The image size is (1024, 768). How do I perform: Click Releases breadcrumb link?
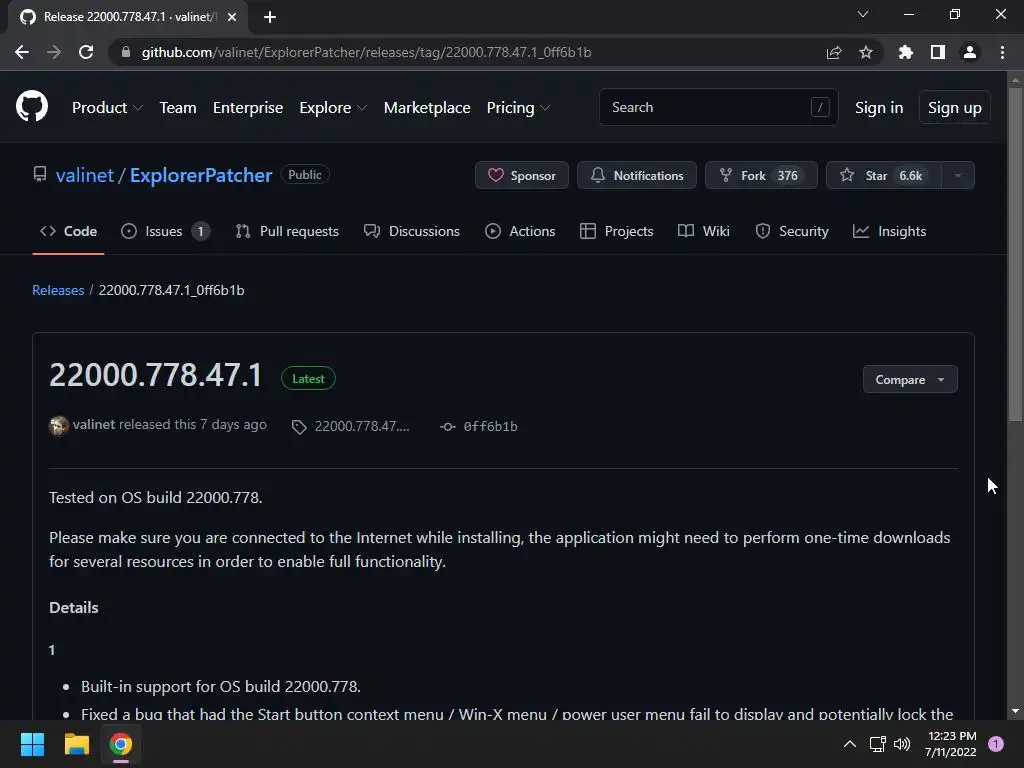coord(58,290)
